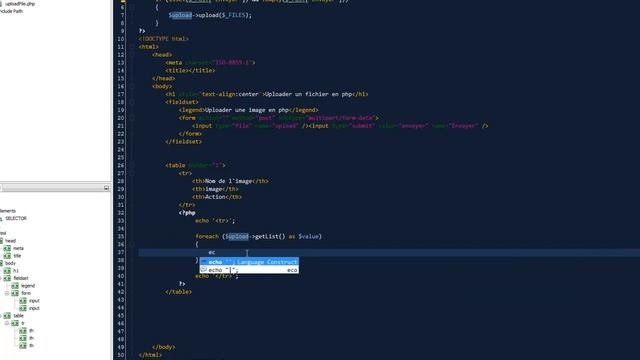Click the closing </head> tag line

tap(164, 78)
